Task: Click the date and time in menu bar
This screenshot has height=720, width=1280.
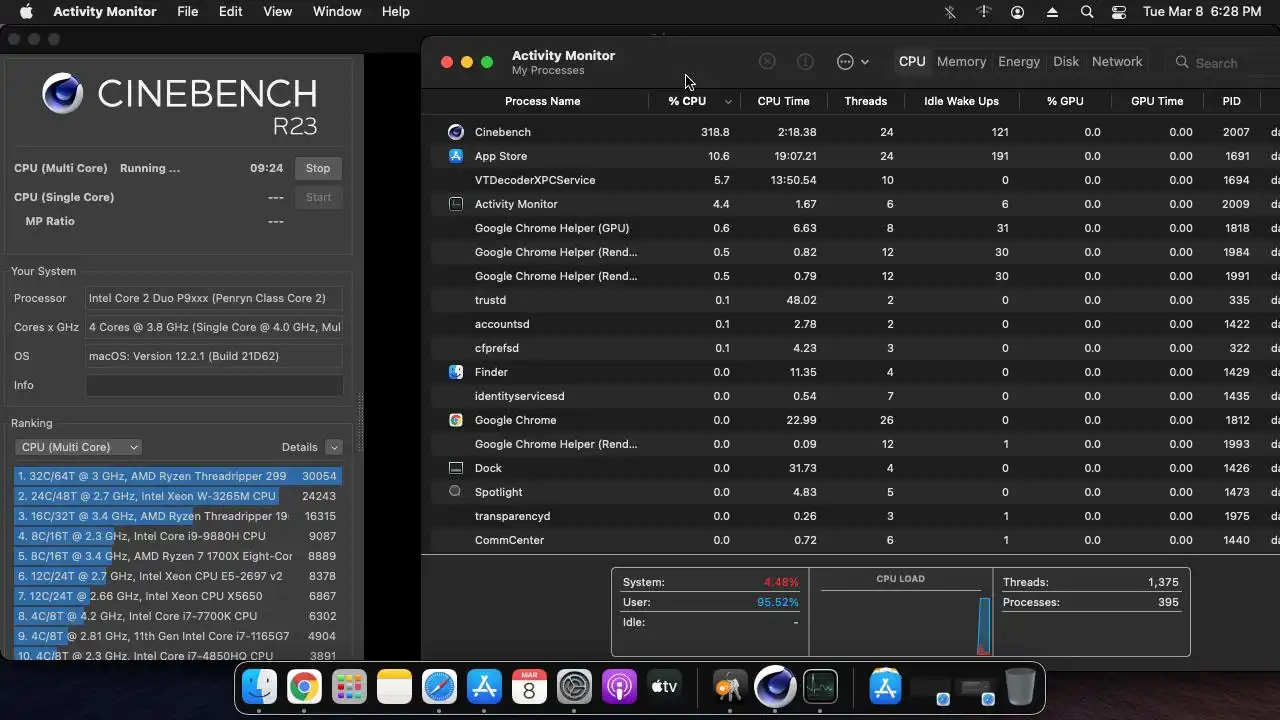Action: [1202, 12]
